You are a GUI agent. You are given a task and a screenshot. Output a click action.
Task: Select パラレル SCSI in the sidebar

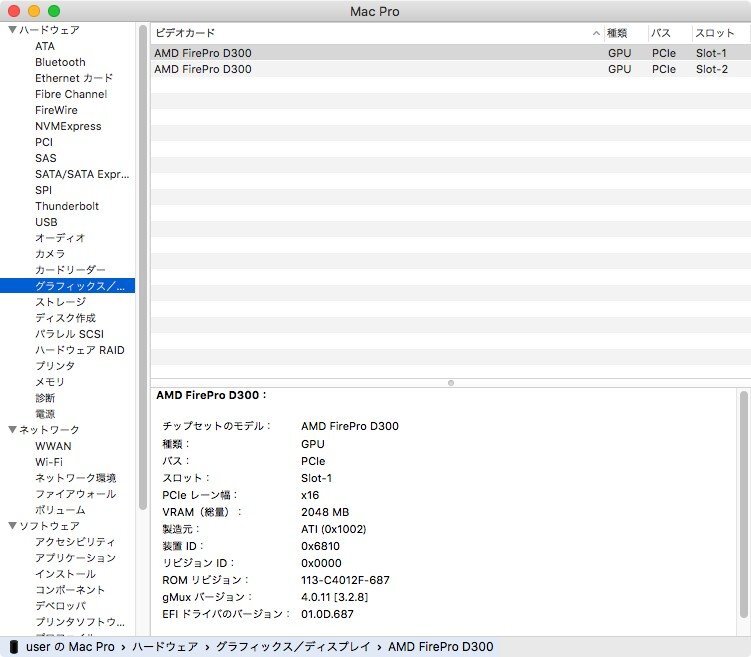tap(69, 334)
